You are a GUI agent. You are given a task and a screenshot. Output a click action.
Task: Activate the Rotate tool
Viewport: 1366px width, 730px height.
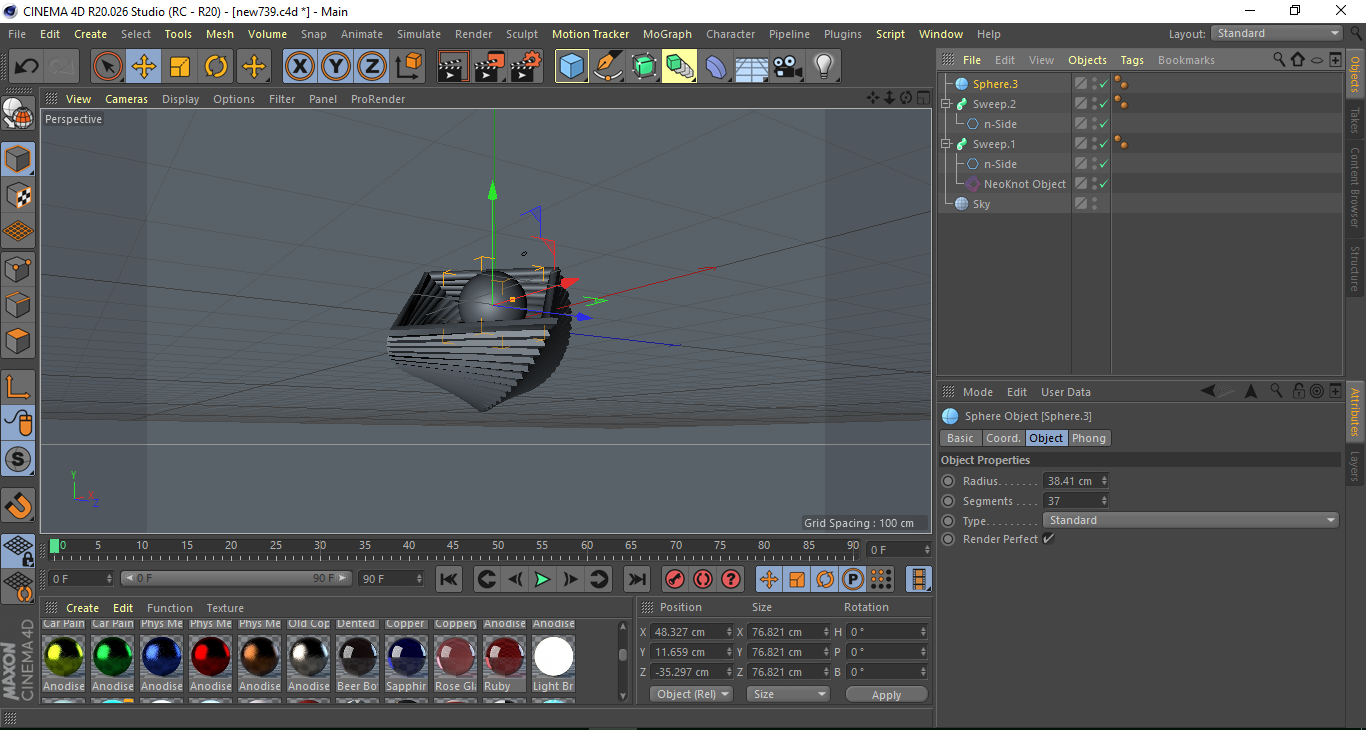coord(216,67)
